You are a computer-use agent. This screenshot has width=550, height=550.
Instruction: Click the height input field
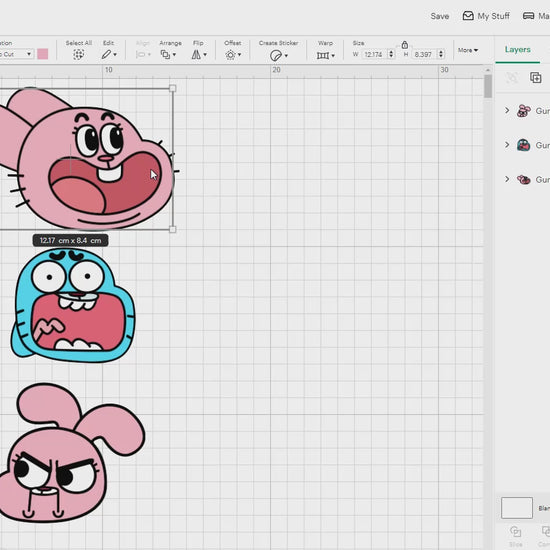tap(424, 54)
